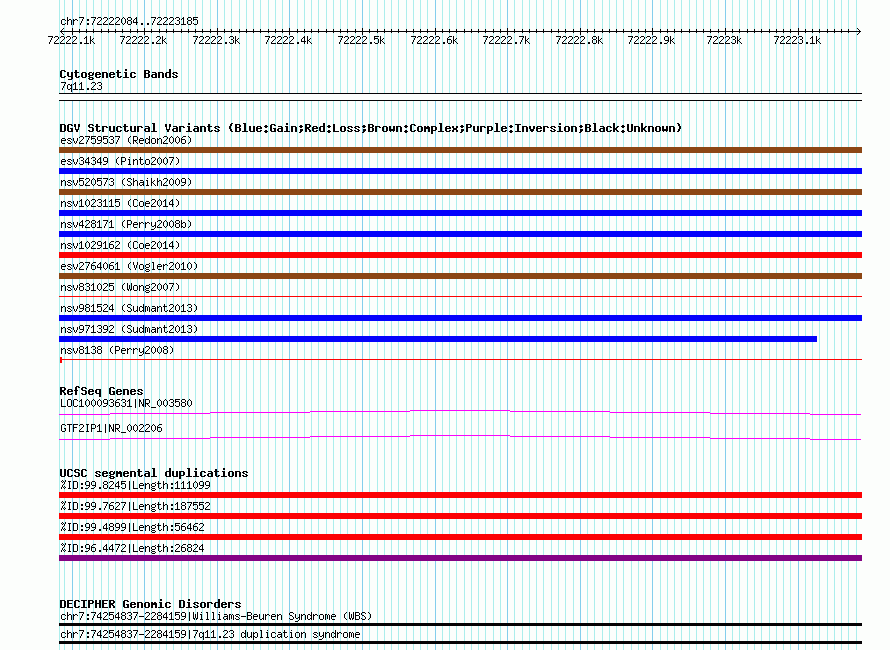This screenshot has height=650, width=890.
Task: Click the brown bar under nsv520573
Action: coord(460,192)
